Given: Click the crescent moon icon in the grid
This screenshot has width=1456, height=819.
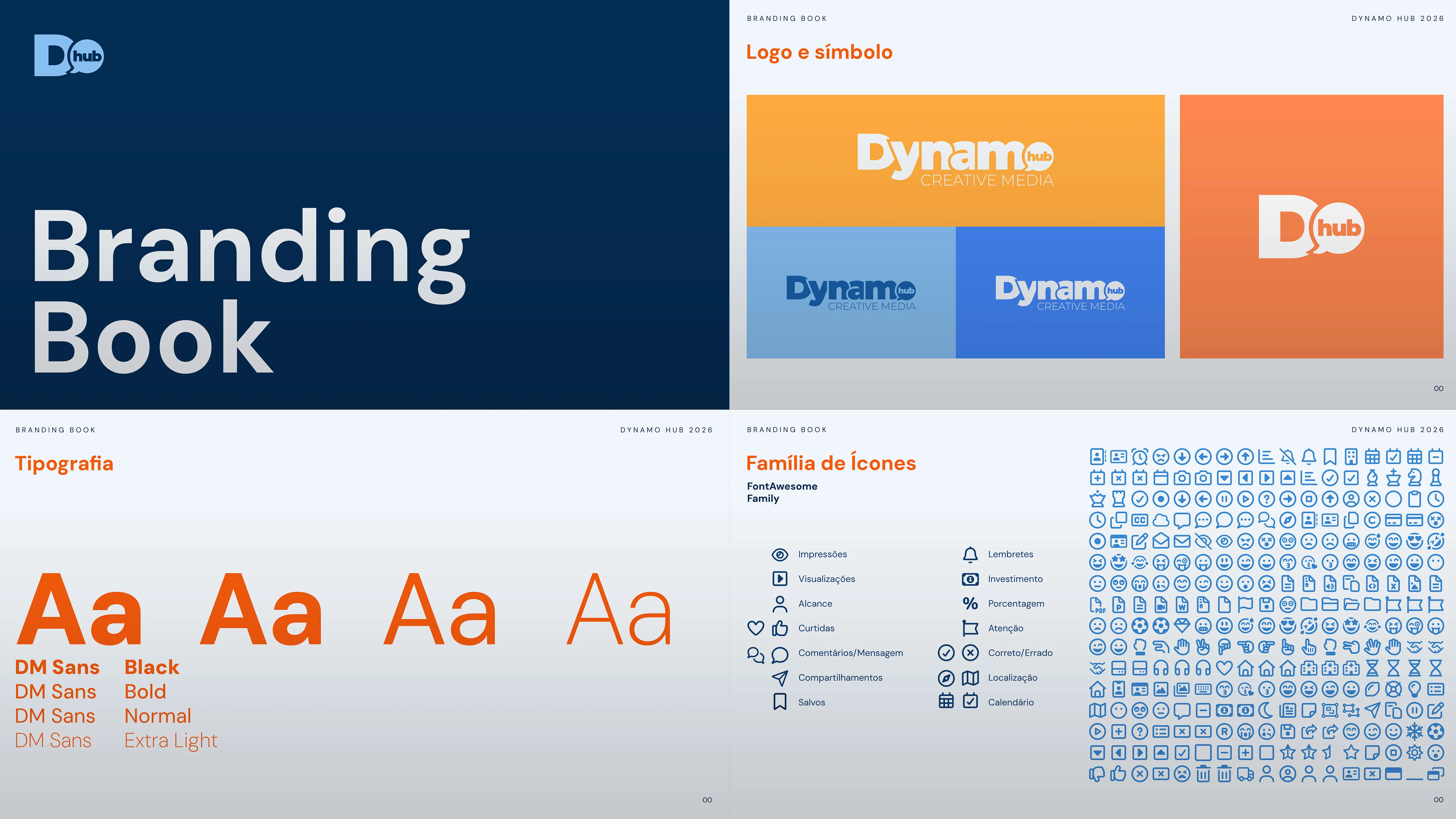Looking at the screenshot, I should (x=1266, y=710).
